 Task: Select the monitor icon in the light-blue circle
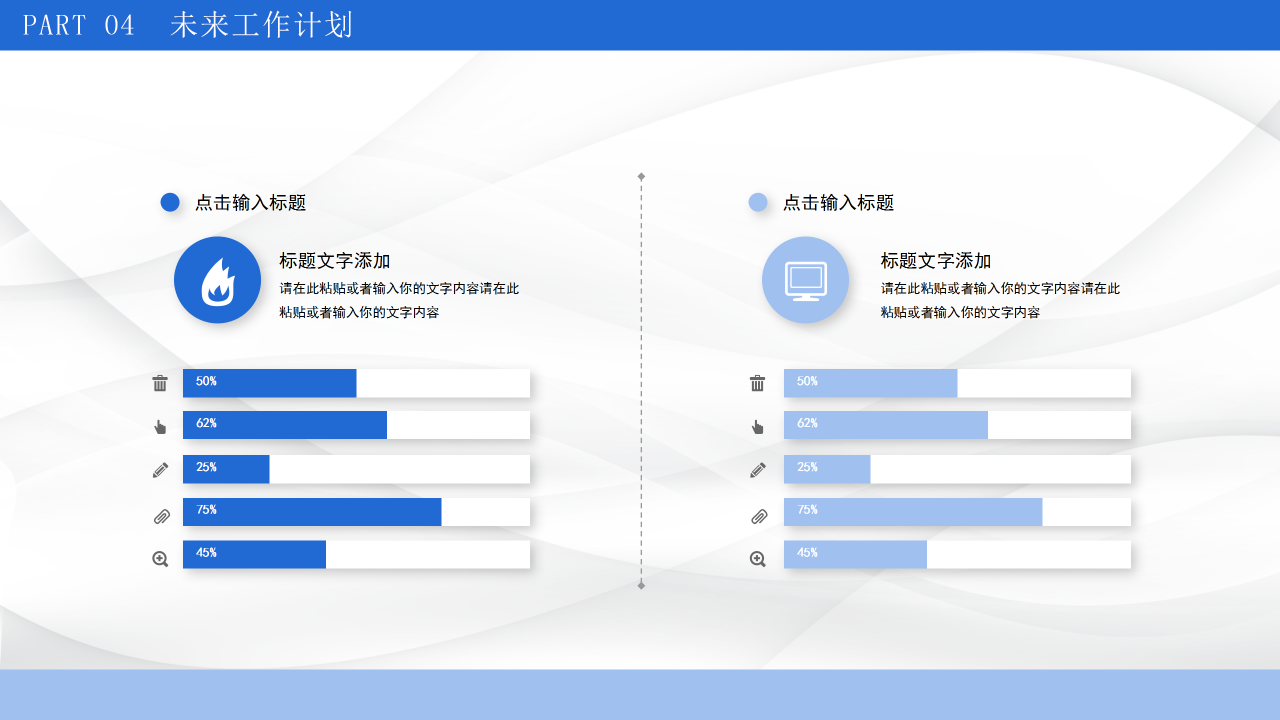(805, 280)
